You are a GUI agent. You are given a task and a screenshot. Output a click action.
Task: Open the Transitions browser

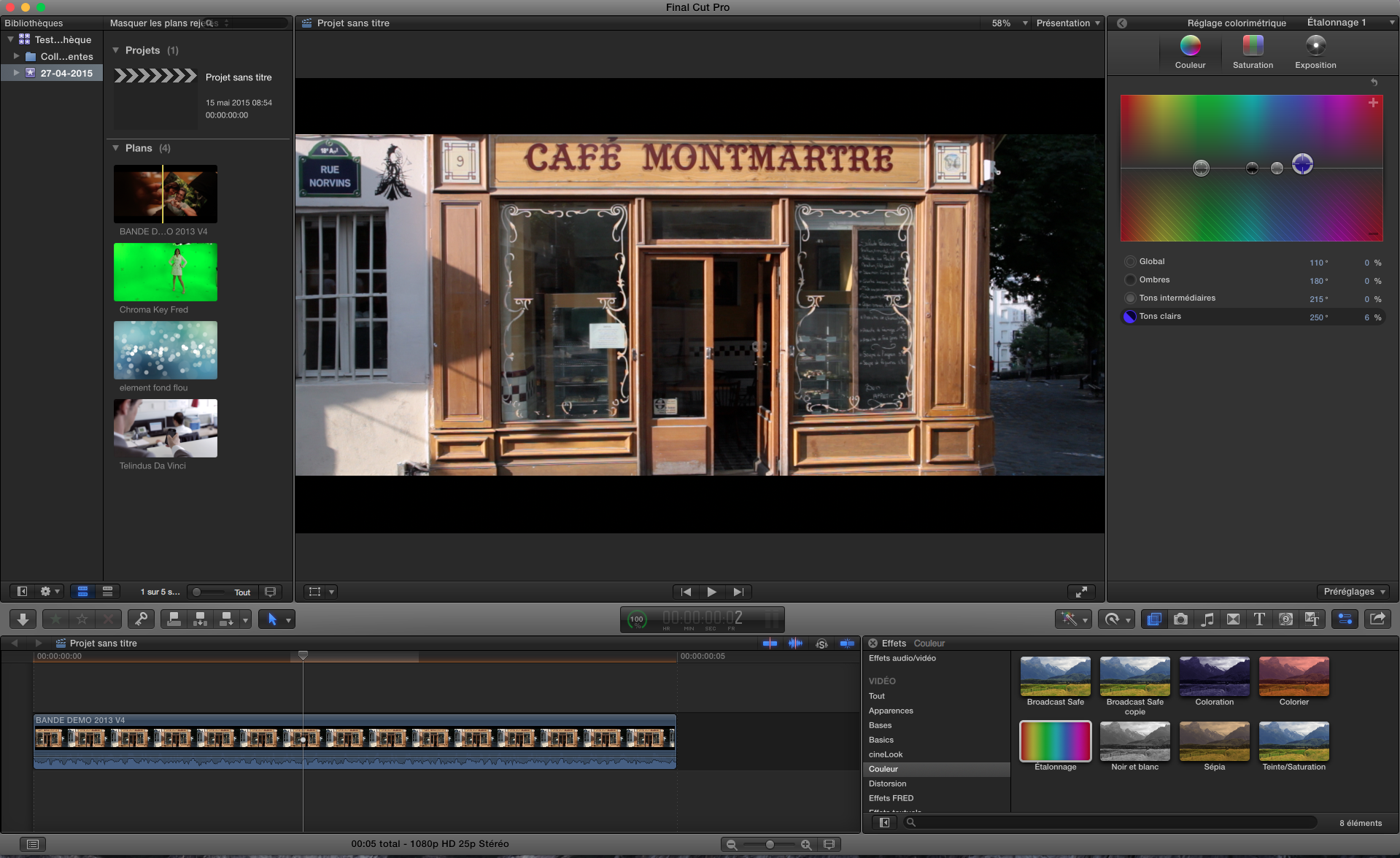coord(1234,619)
